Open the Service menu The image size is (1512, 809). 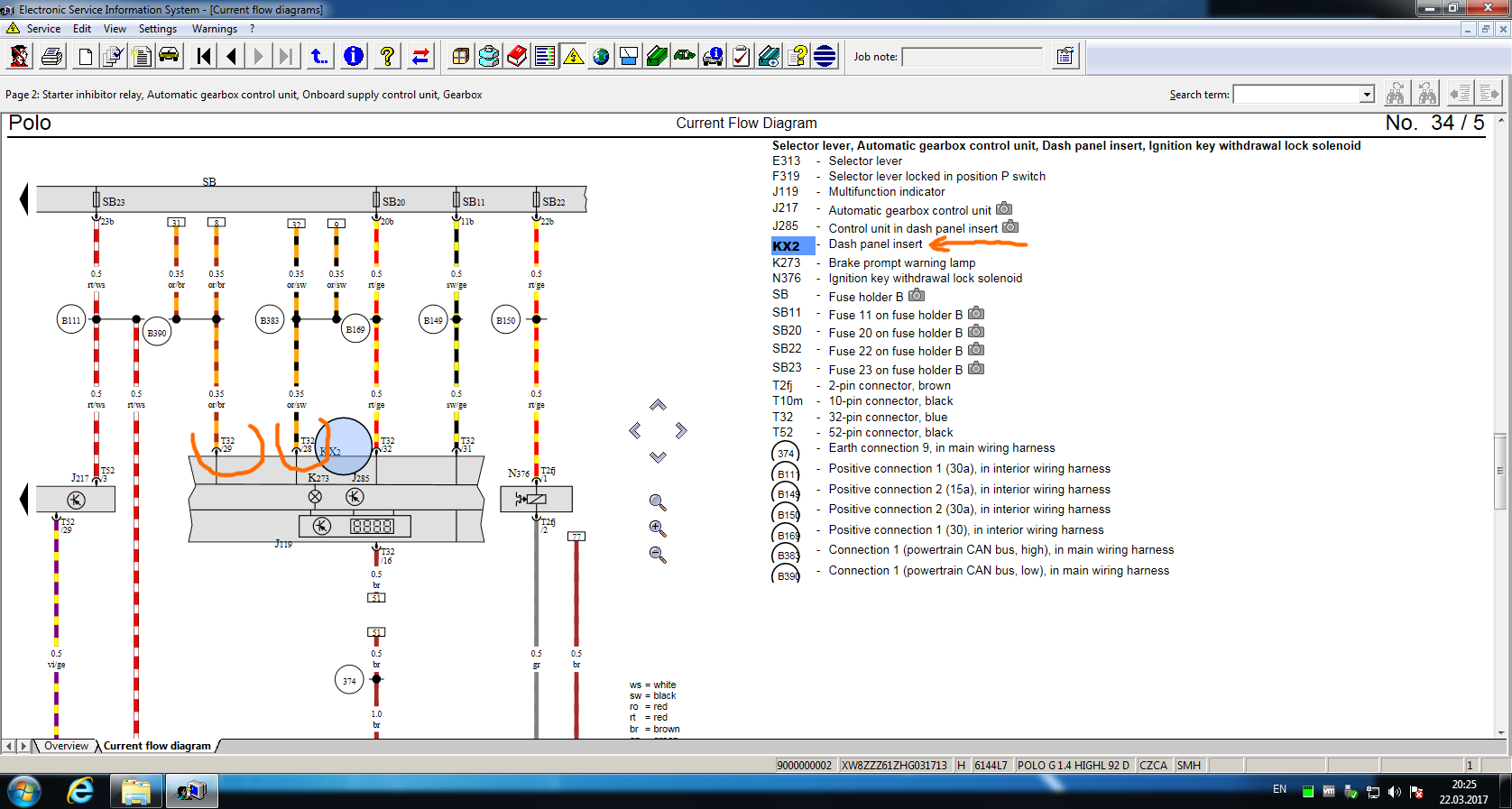click(x=43, y=29)
